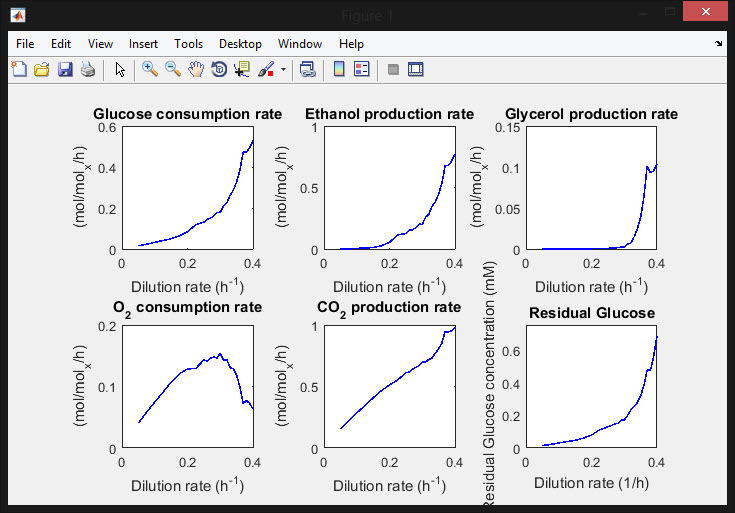Insert a Legend using toolbar icon
The width and height of the screenshot is (735, 513).
[x=361, y=69]
